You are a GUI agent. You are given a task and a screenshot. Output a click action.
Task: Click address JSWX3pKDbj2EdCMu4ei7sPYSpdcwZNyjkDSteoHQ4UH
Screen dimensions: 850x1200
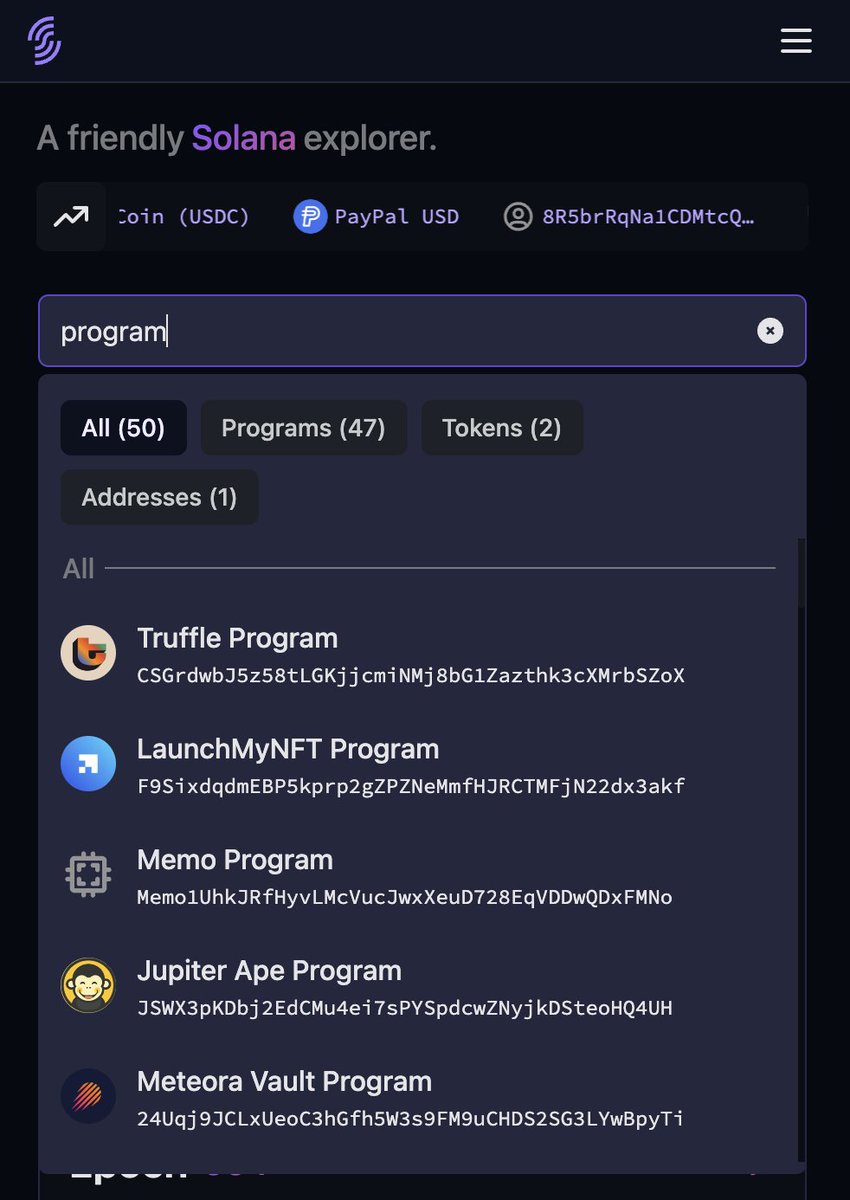404,1008
